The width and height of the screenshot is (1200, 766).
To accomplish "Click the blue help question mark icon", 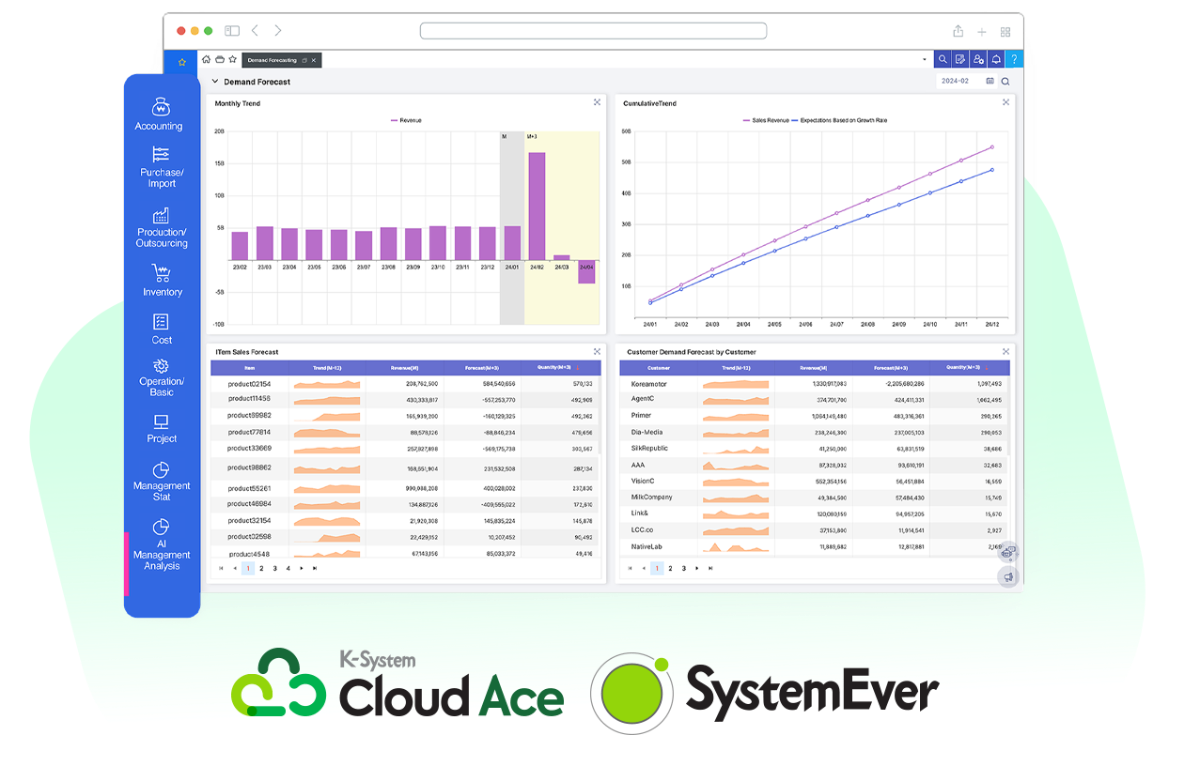I will pyautogui.click(x=1014, y=60).
